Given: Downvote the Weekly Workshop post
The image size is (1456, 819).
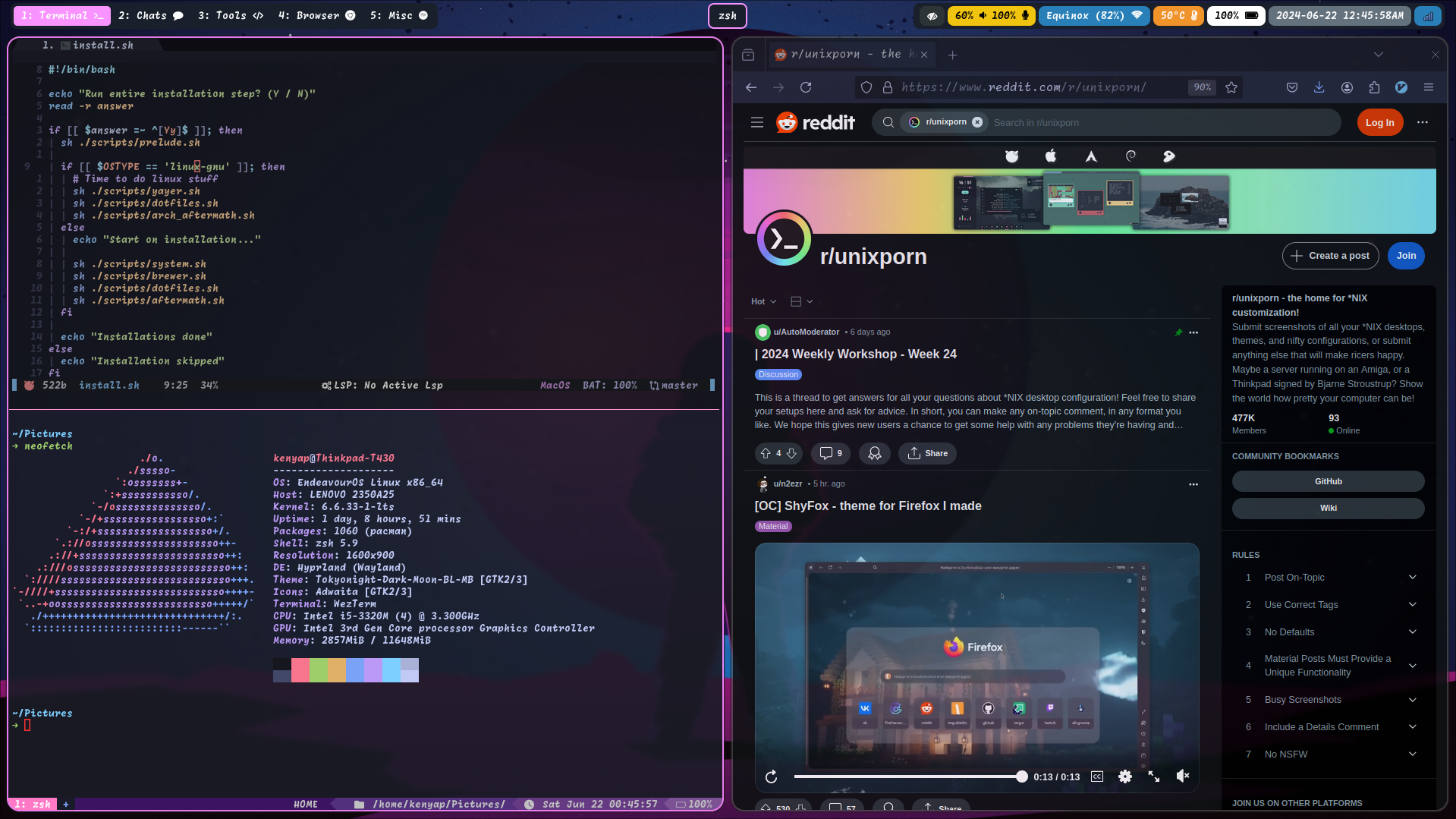Looking at the screenshot, I should 791,453.
